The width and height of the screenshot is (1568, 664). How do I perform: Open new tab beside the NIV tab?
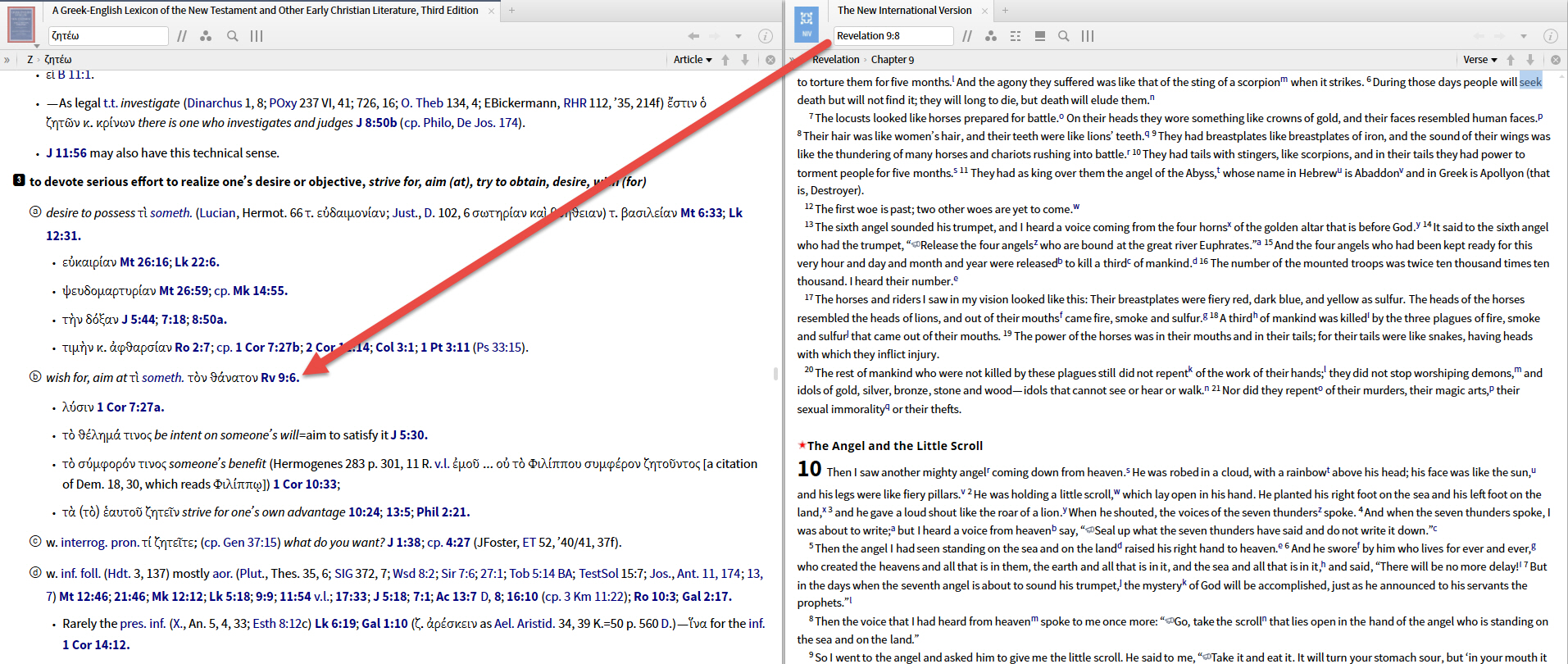click(1005, 11)
